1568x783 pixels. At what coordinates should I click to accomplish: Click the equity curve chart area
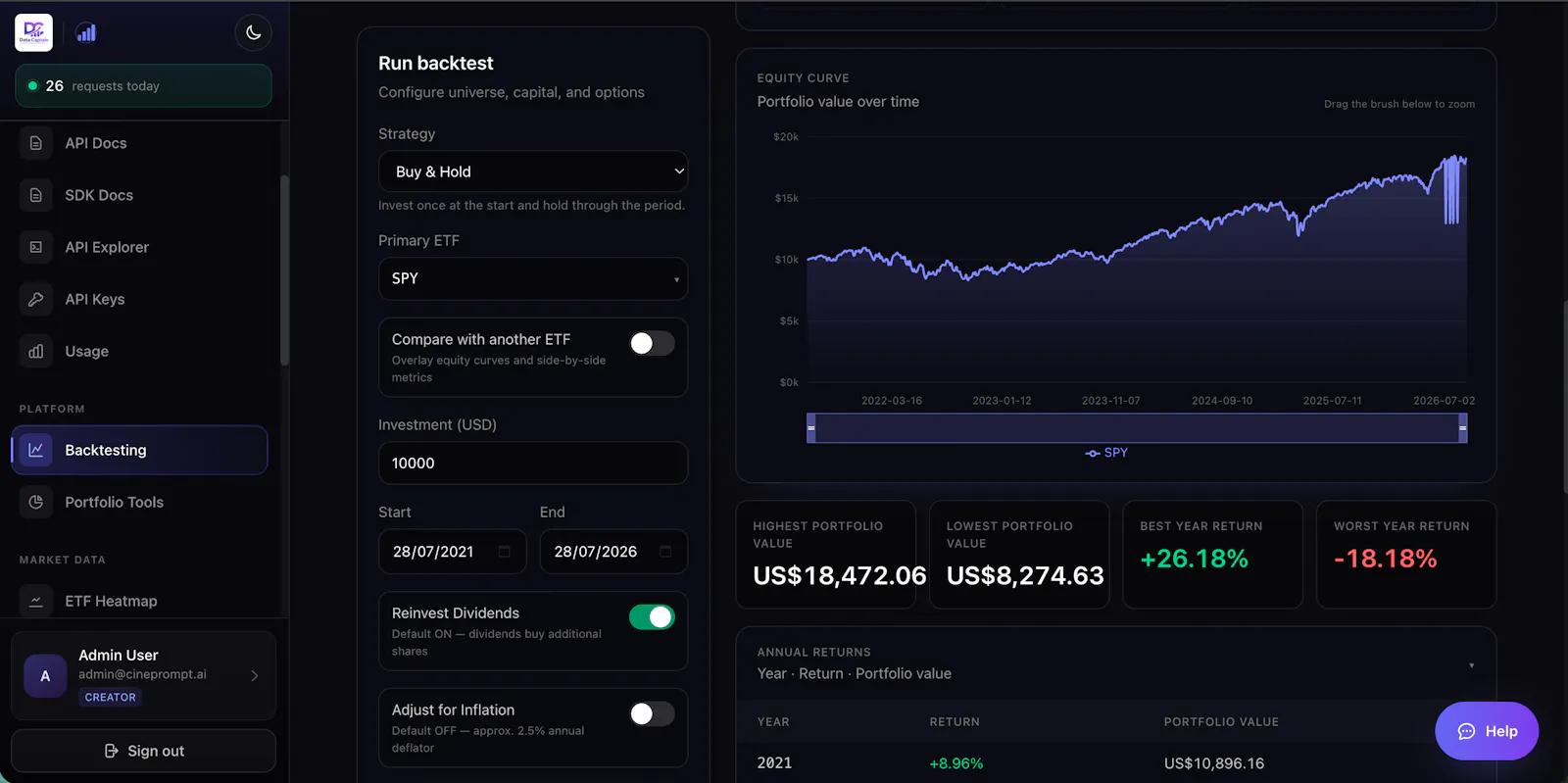(x=1137, y=260)
